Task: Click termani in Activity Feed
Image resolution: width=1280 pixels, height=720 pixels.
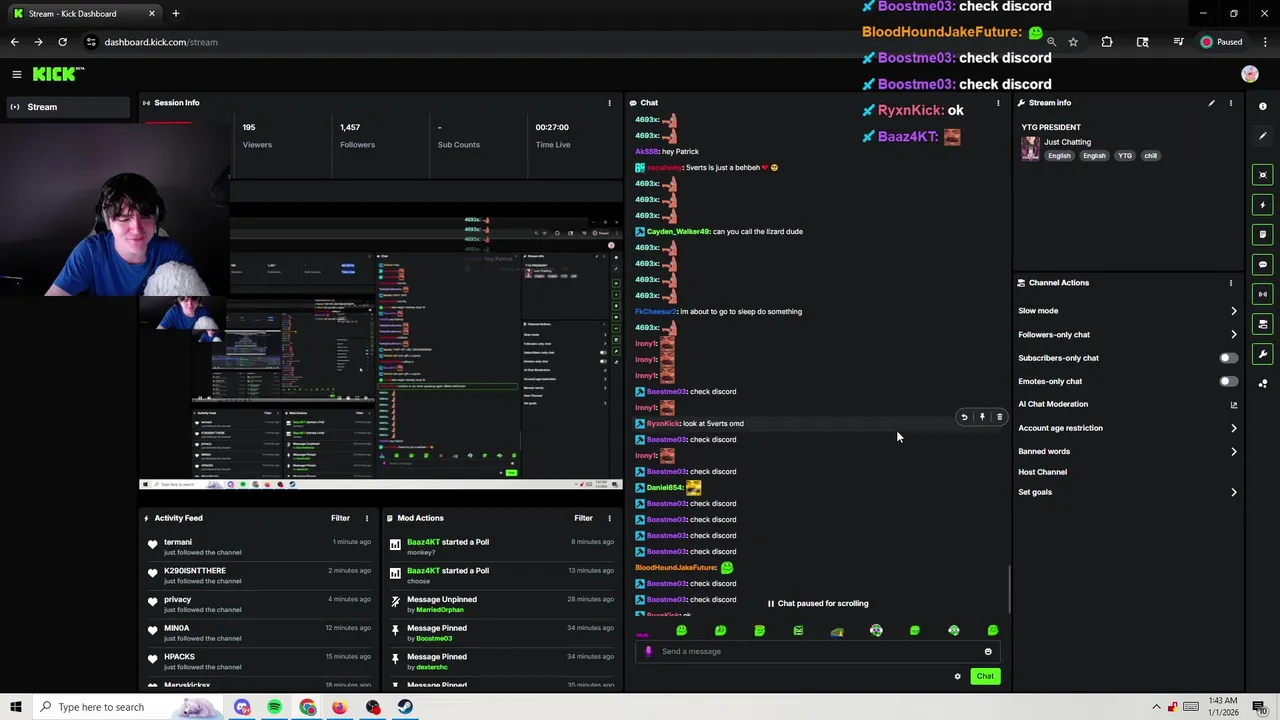Action: 178,542
